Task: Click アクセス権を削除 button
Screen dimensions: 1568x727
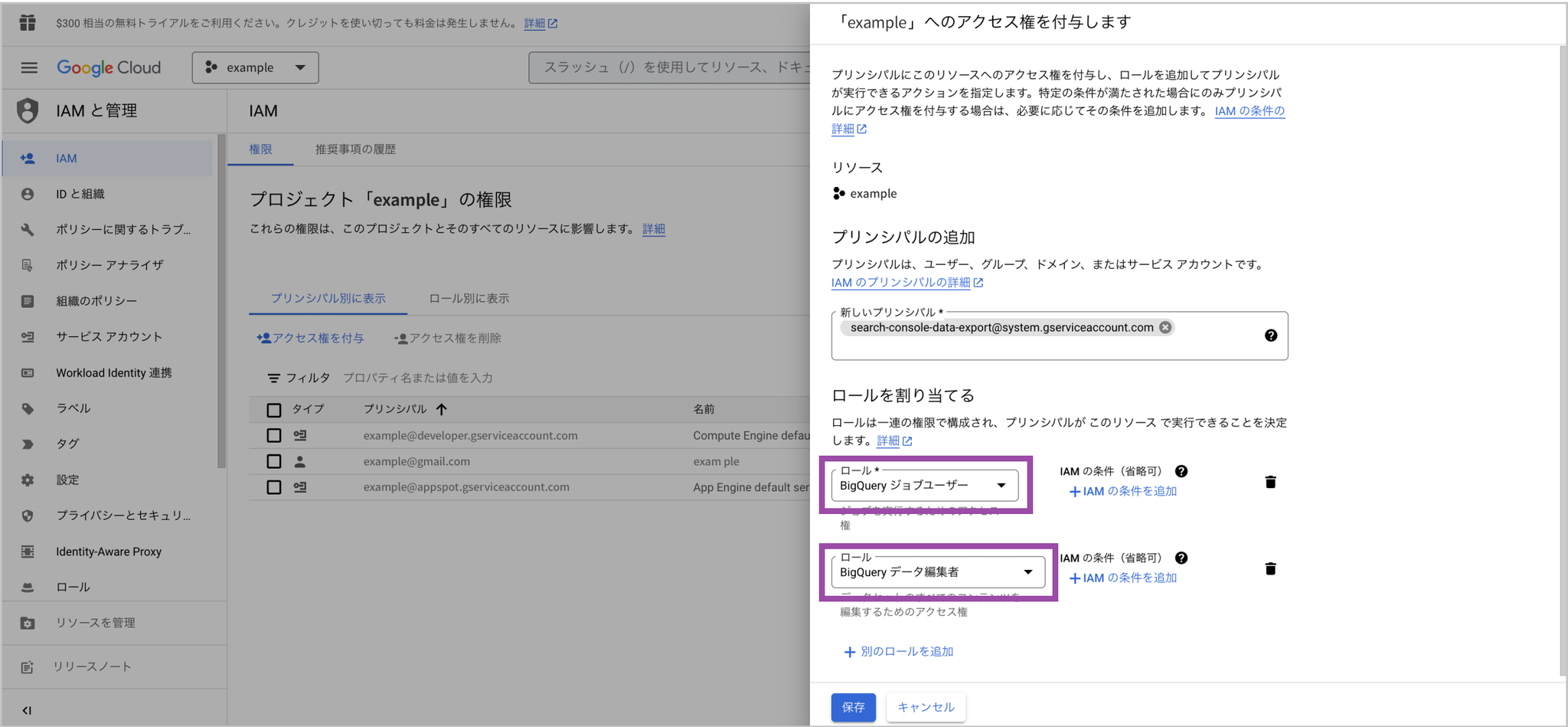Action: [448, 338]
